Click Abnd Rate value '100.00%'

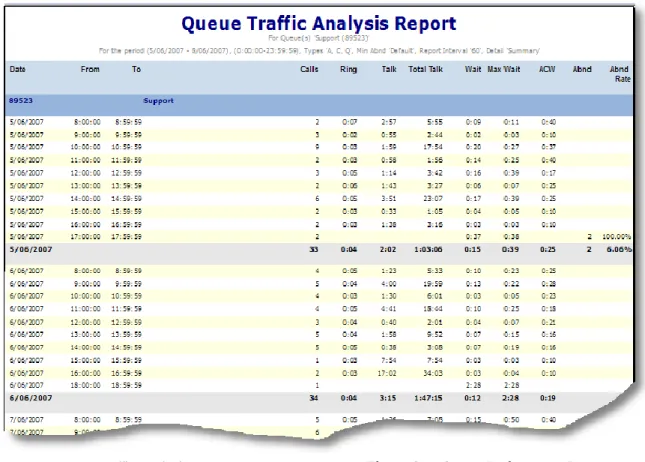pyautogui.click(x=617, y=237)
